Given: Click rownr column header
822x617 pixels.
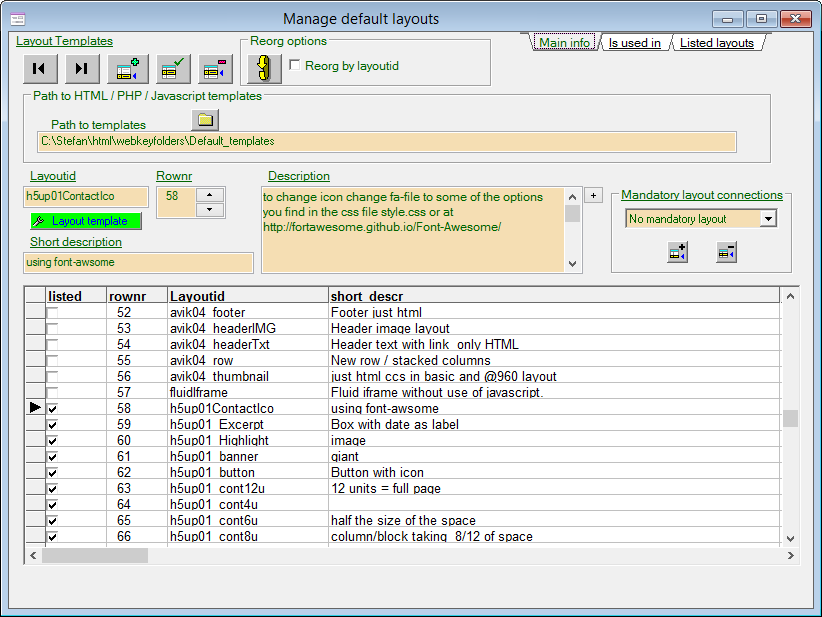Looking at the screenshot, I should point(137,296).
